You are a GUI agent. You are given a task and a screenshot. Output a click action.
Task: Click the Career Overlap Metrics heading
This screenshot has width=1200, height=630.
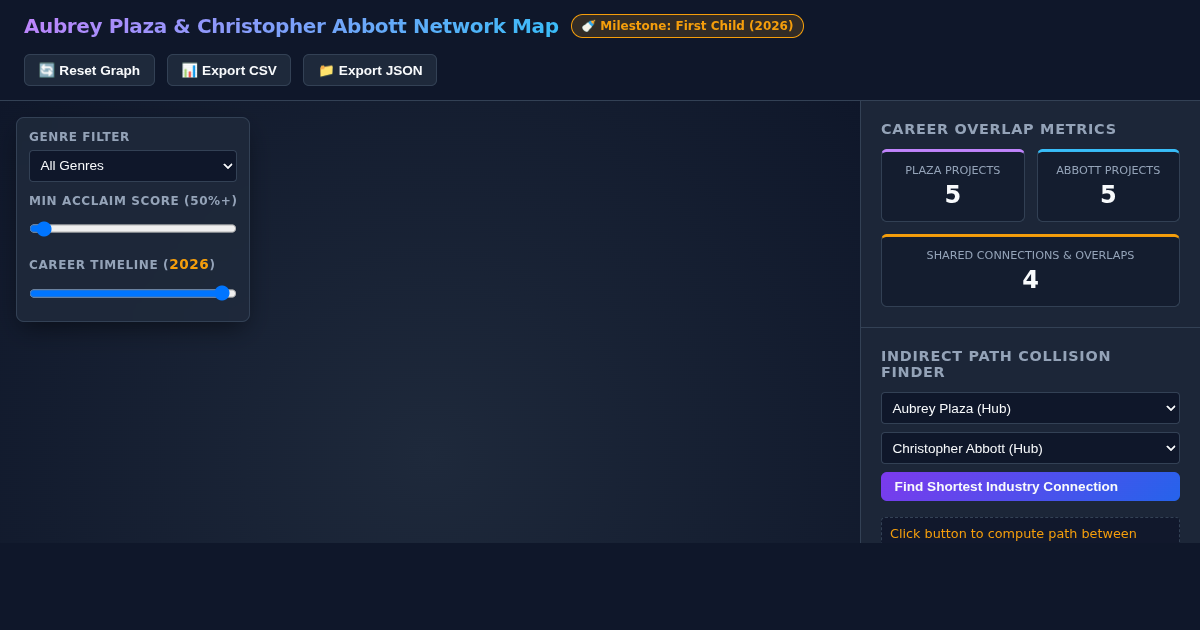coord(998,129)
